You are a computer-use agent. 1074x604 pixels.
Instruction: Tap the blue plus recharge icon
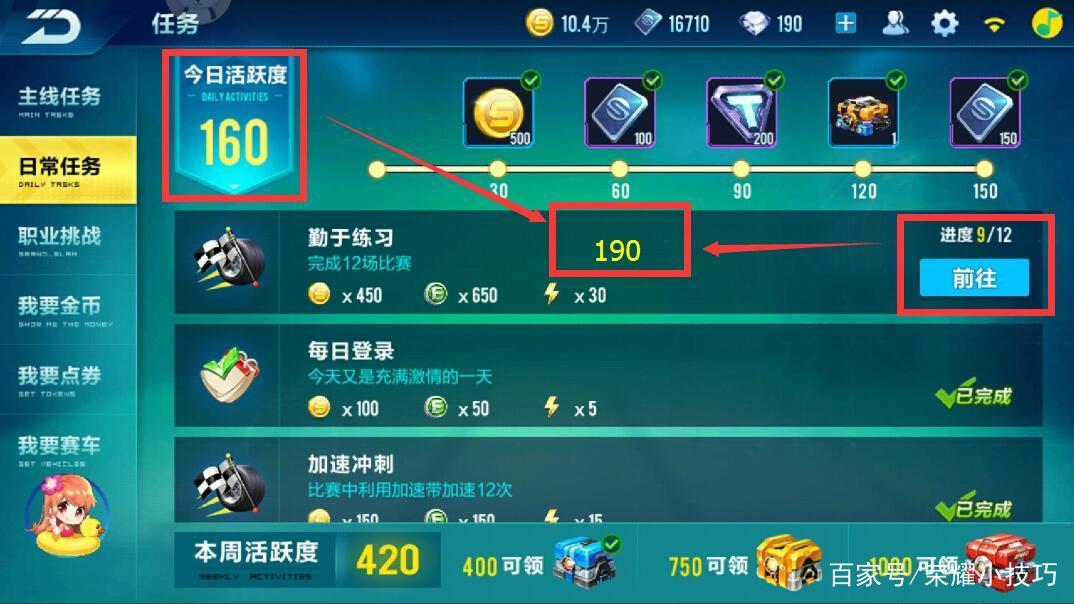[846, 23]
